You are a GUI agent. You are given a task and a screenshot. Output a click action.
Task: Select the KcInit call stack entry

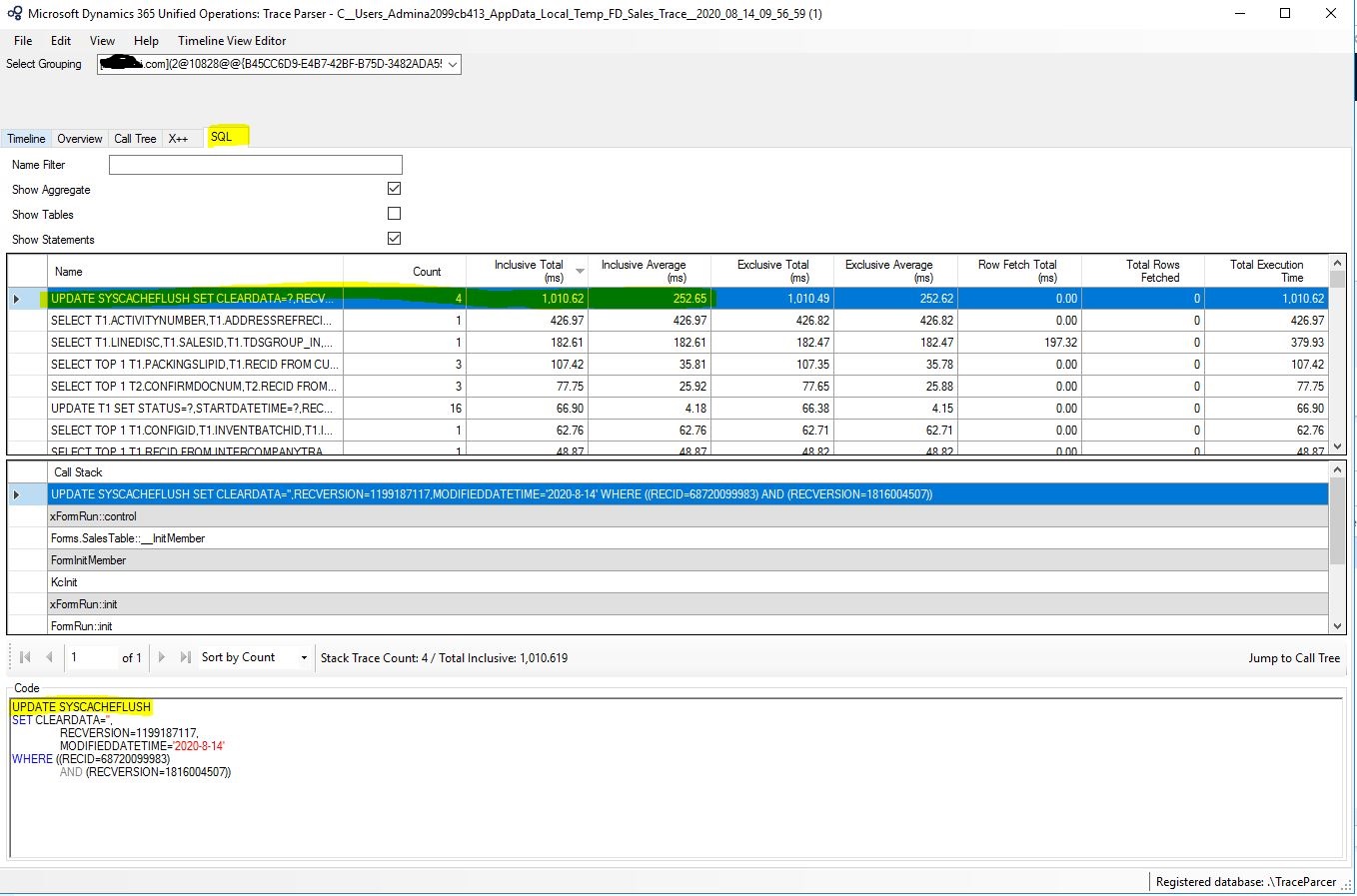pyautogui.click(x=687, y=582)
